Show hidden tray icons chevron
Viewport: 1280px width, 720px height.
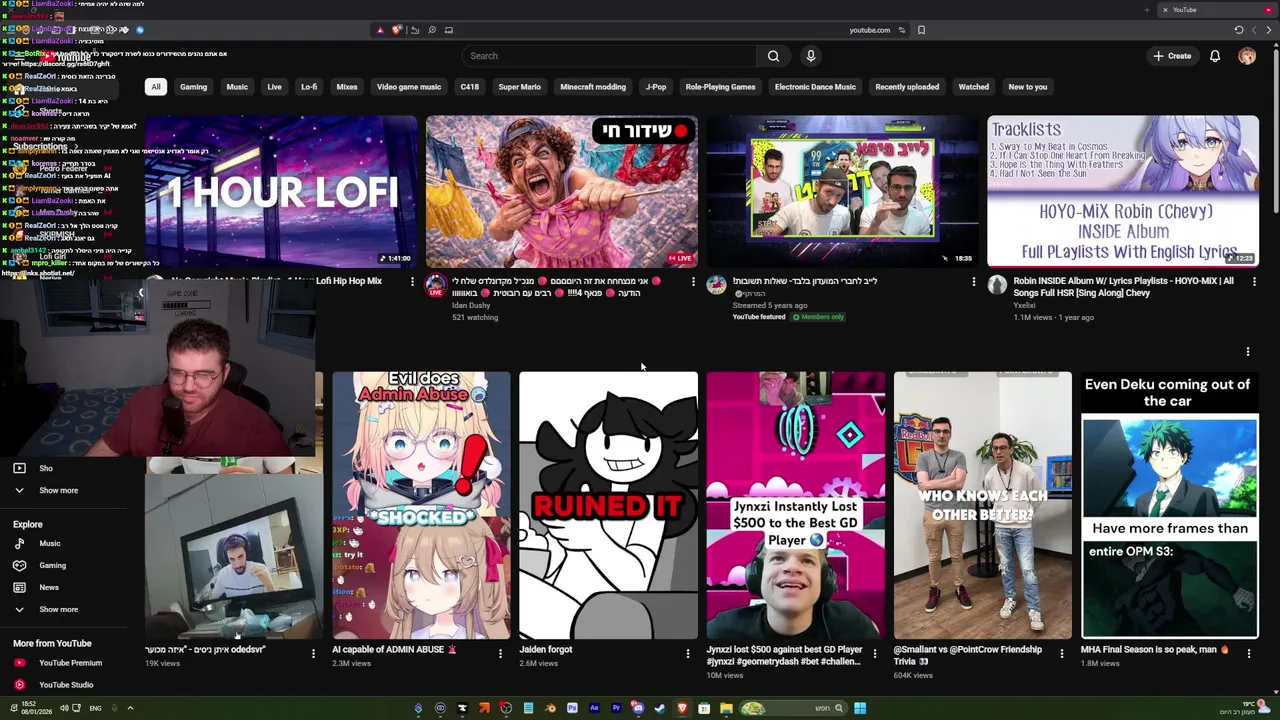coord(130,708)
